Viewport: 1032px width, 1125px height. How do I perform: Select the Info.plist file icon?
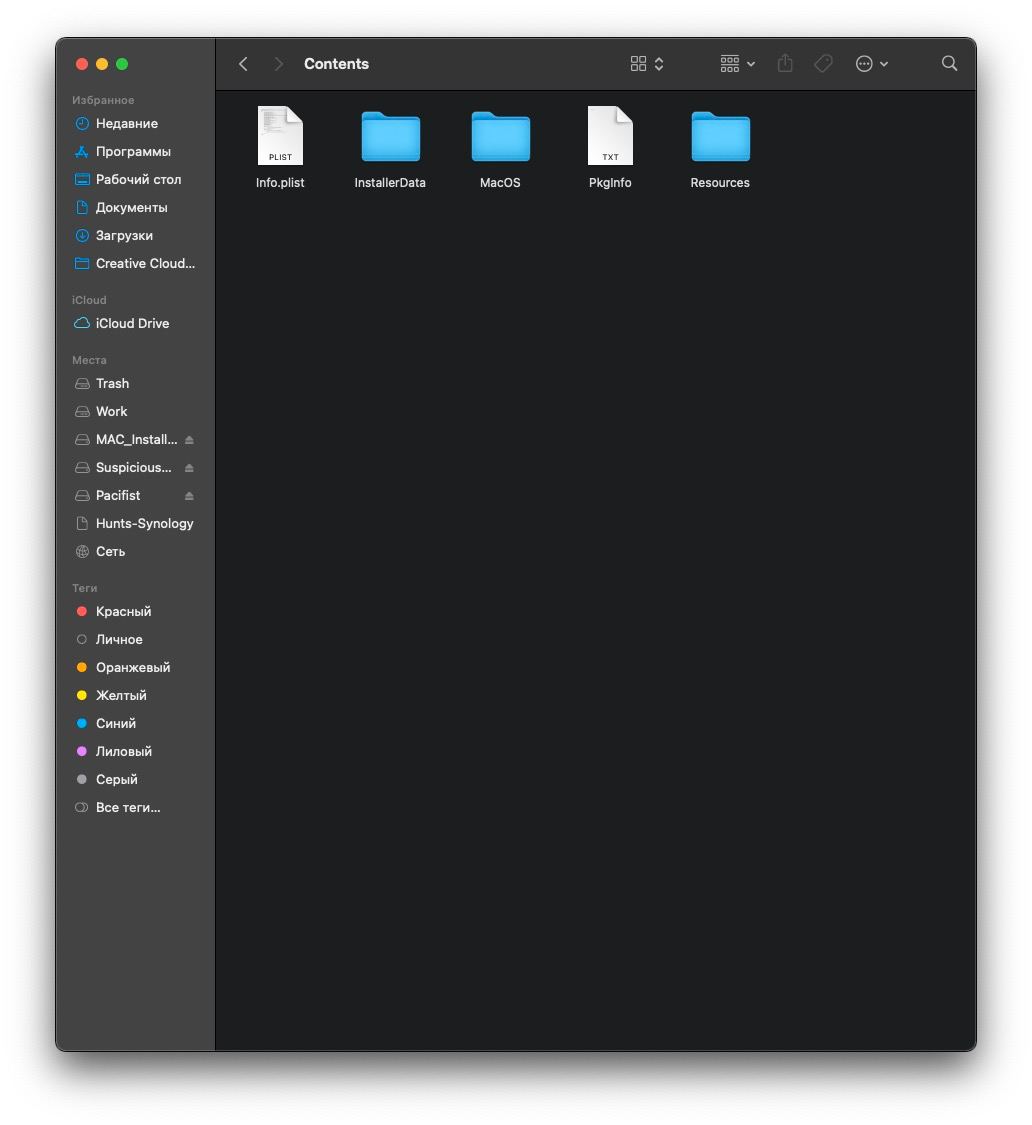pos(280,136)
